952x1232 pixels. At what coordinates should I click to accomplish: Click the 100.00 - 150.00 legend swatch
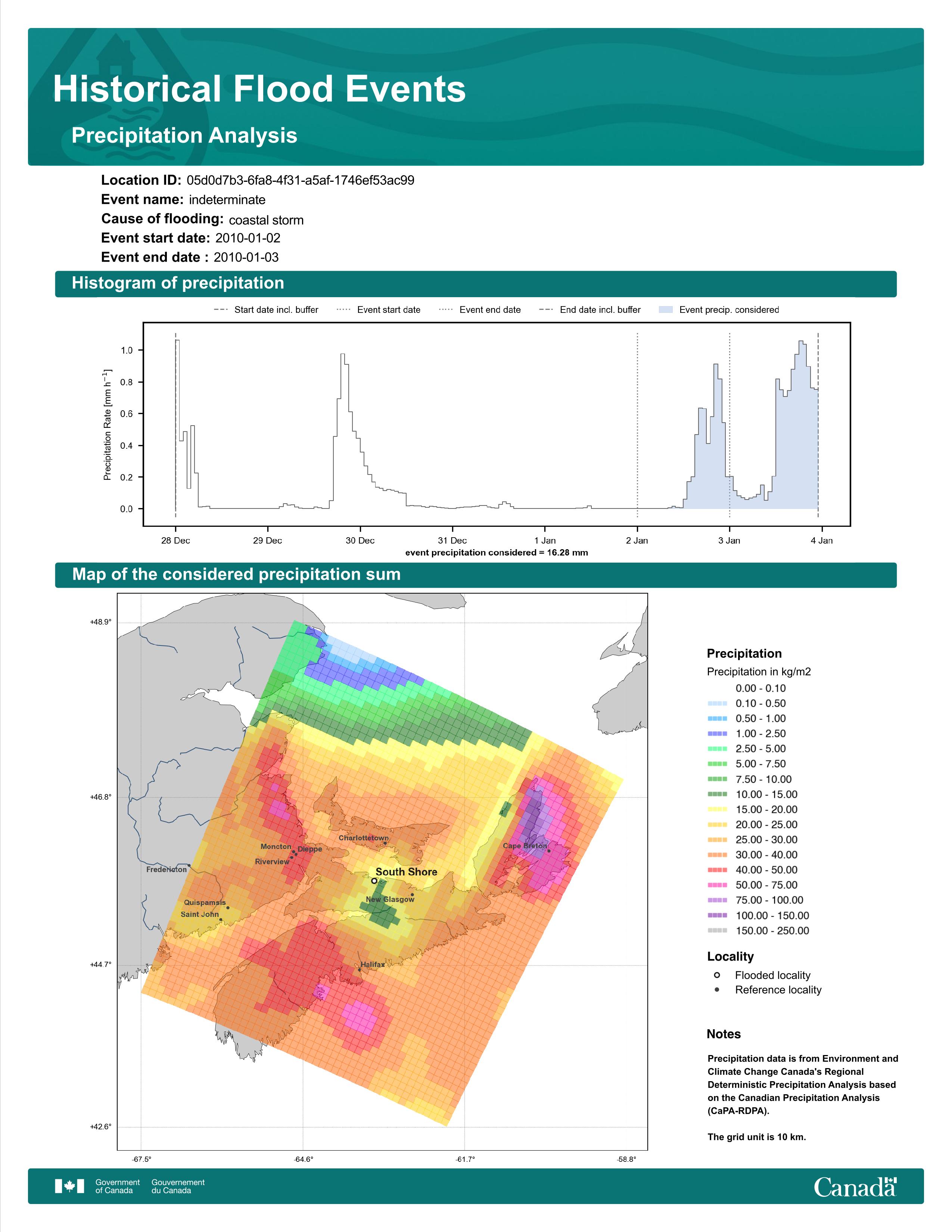click(x=717, y=915)
